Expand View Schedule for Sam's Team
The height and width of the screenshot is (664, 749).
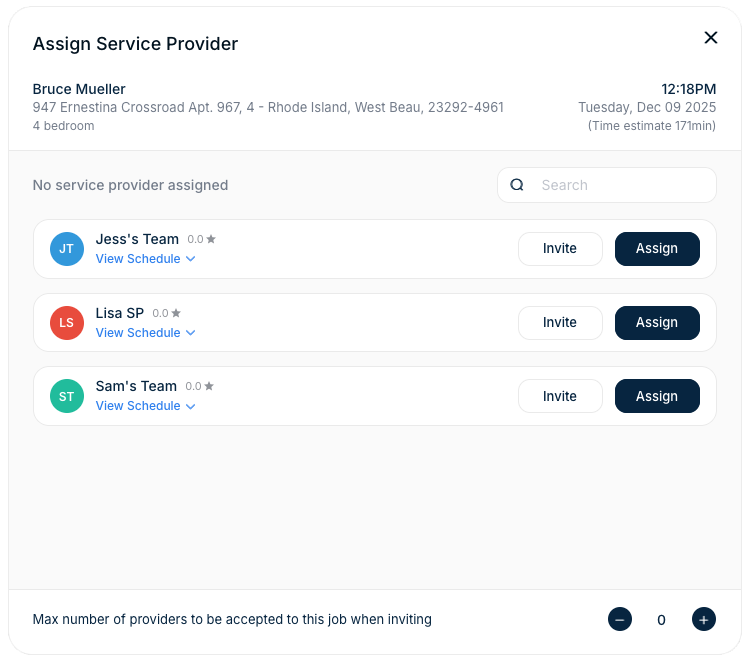point(145,406)
